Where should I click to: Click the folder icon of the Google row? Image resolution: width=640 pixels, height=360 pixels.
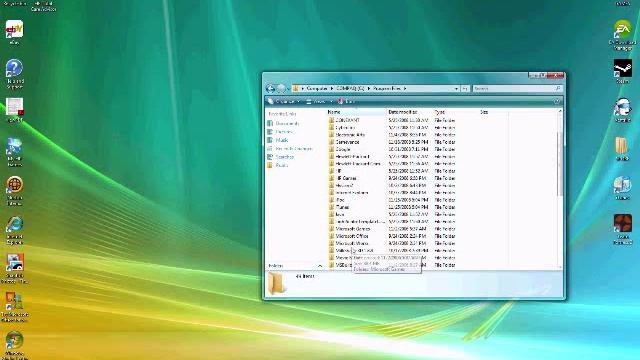click(x=331, y=149)
